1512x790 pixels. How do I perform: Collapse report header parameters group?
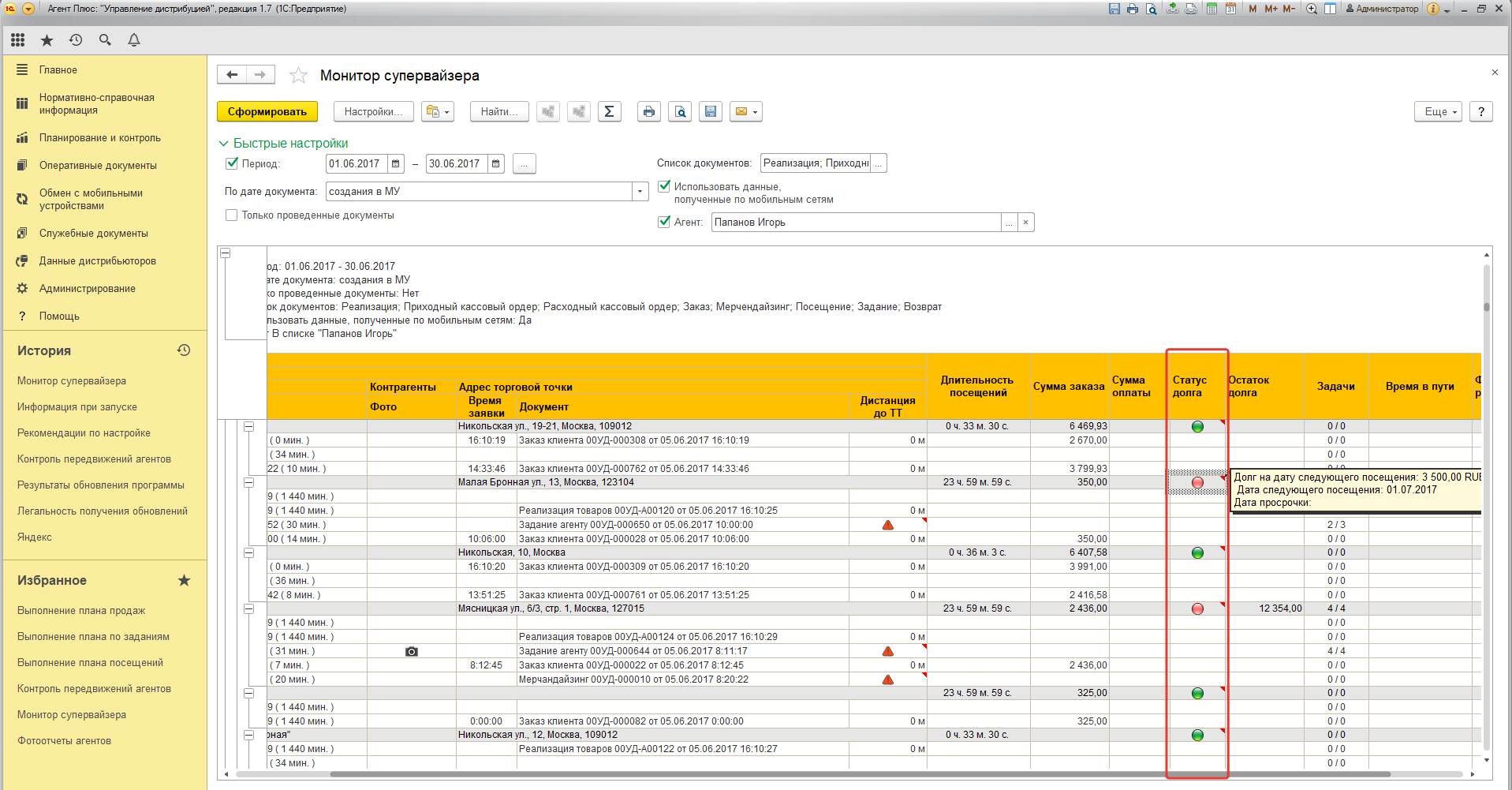coord(225,253)
